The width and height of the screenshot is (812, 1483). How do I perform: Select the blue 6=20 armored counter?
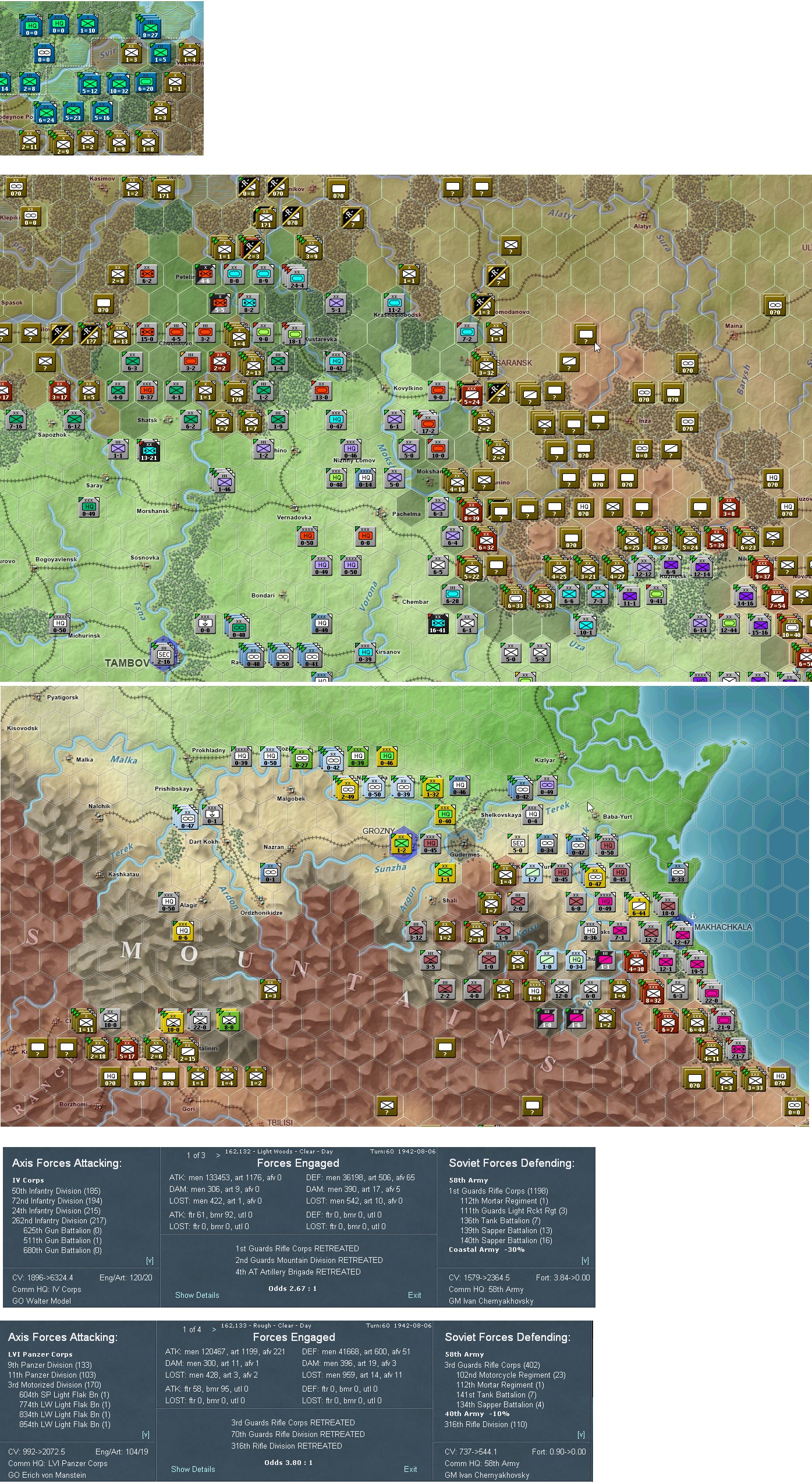pyautogui.click(x=146, y=82)
